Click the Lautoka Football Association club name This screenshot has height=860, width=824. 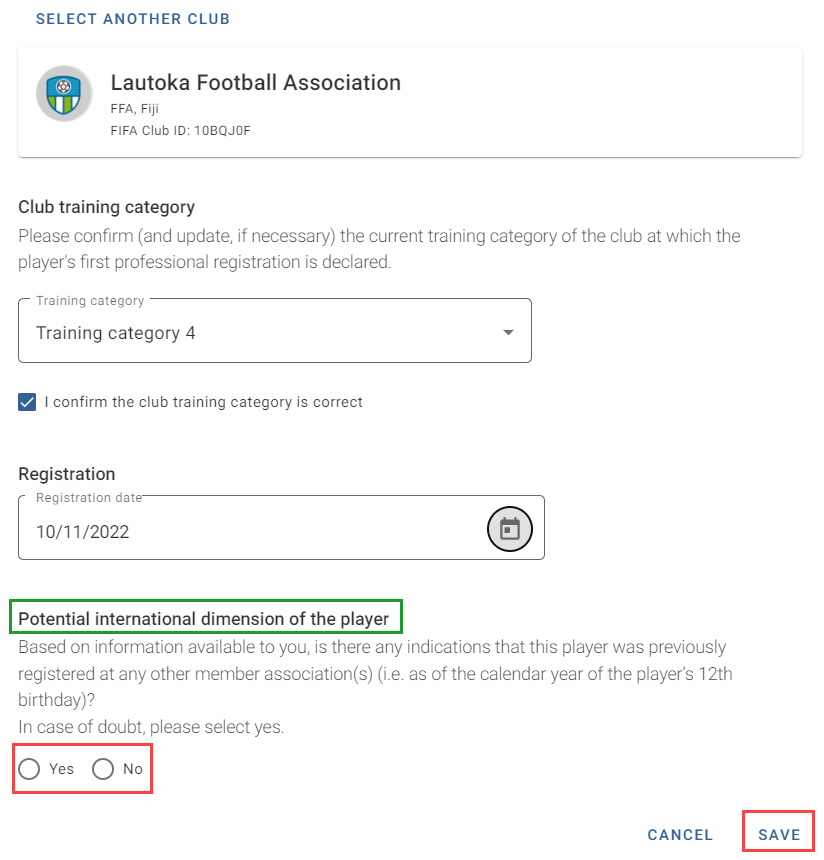click(256, 83)
